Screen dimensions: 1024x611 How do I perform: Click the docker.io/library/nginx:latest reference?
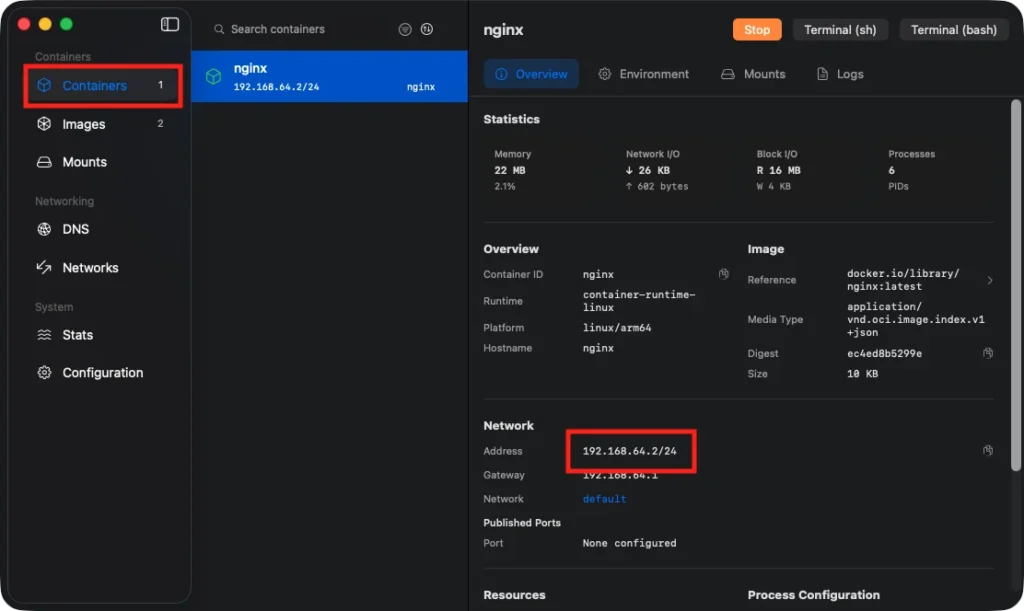[x=903, y=280]
